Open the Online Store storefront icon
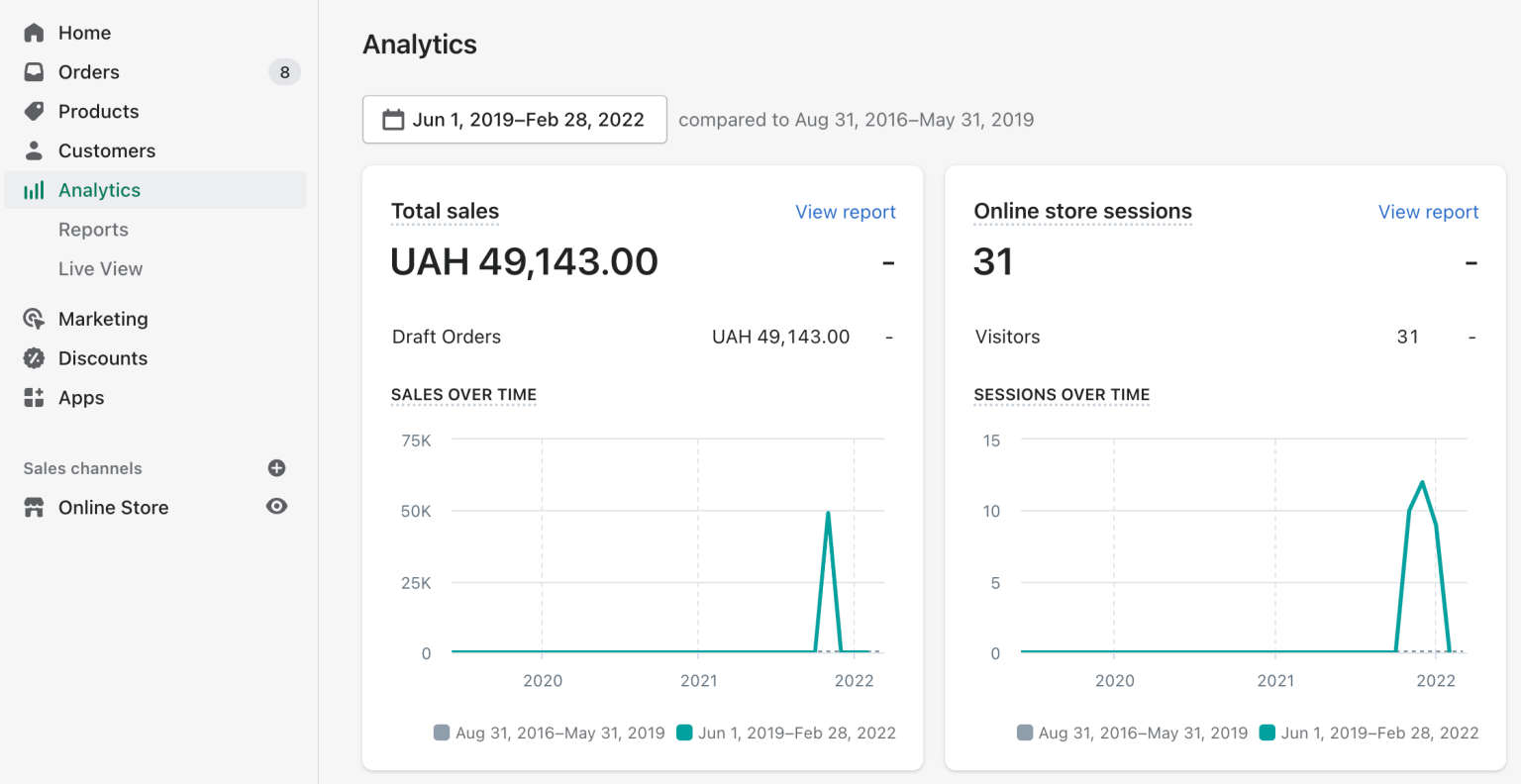 34,507
